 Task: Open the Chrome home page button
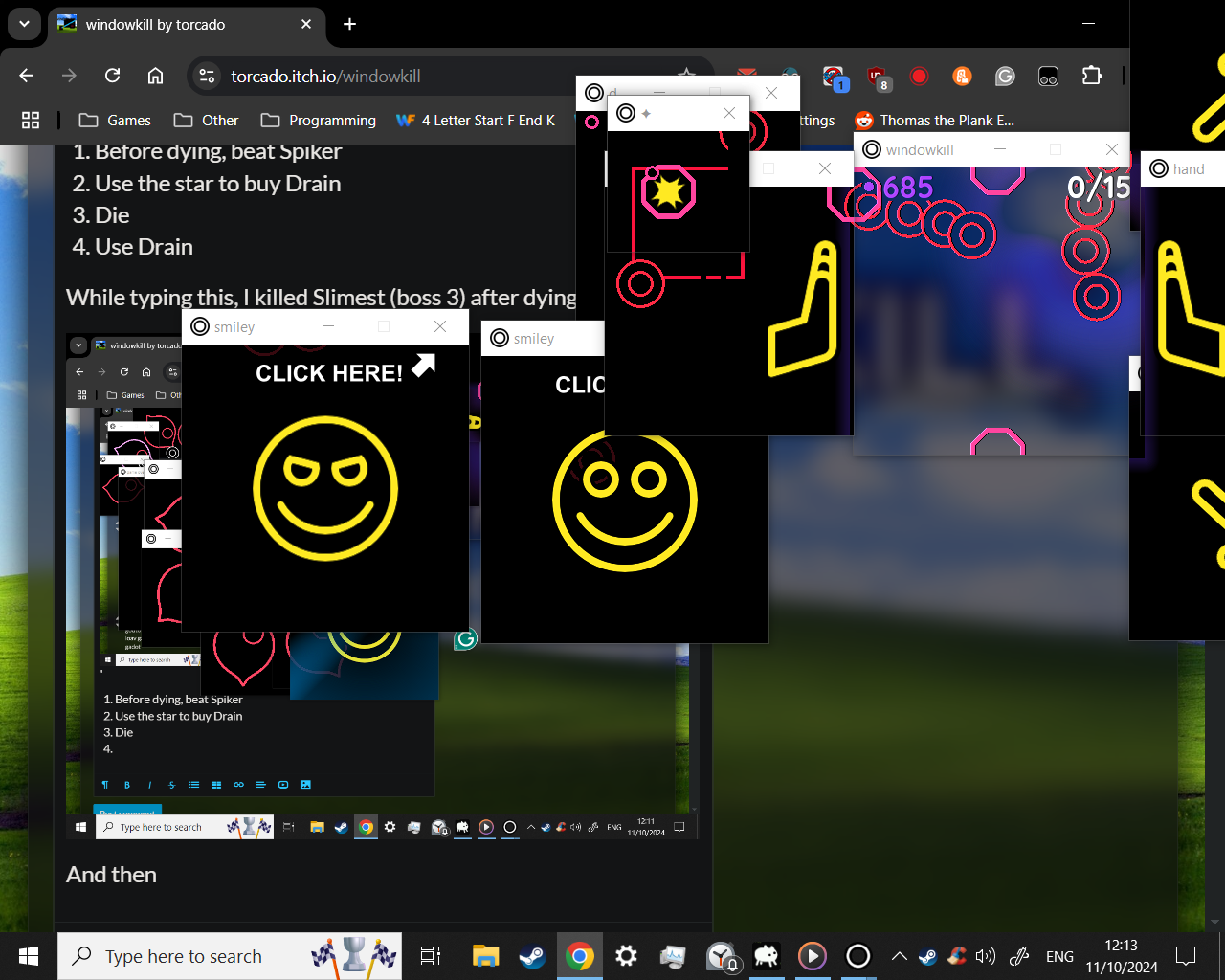(155, 76)
